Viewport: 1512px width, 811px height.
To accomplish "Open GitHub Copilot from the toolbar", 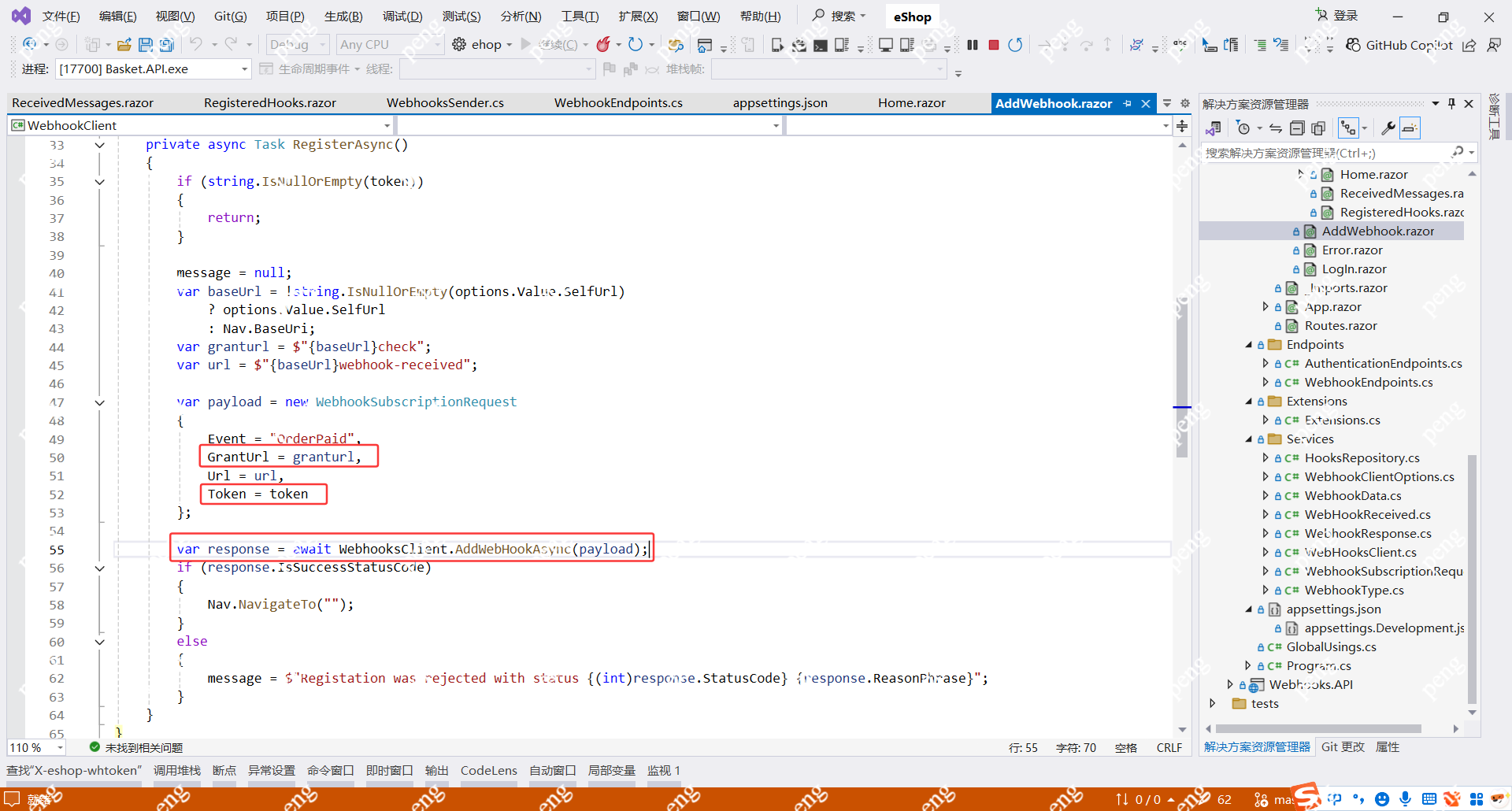I will coord(1399,45).
